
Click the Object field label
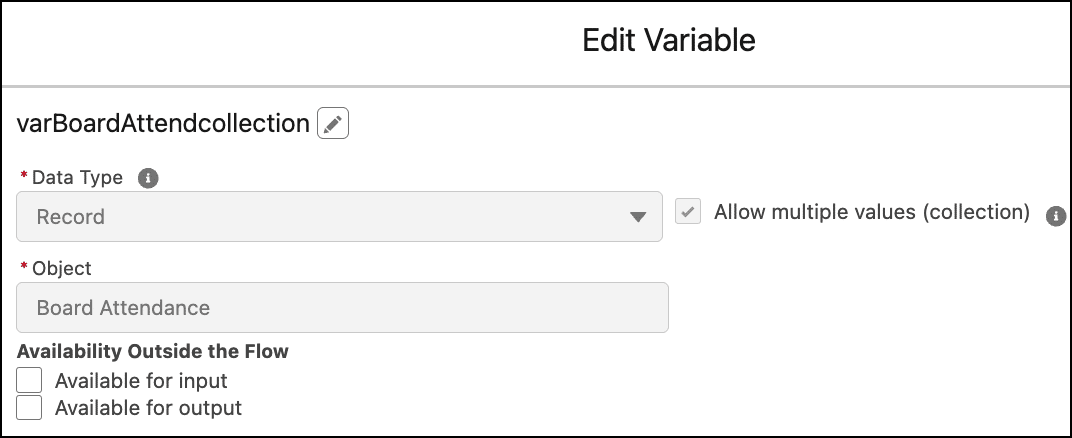[62, 269]
